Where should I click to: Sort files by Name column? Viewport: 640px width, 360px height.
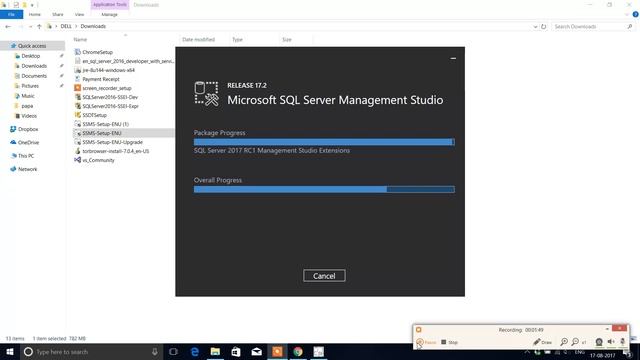click(80, 40)
